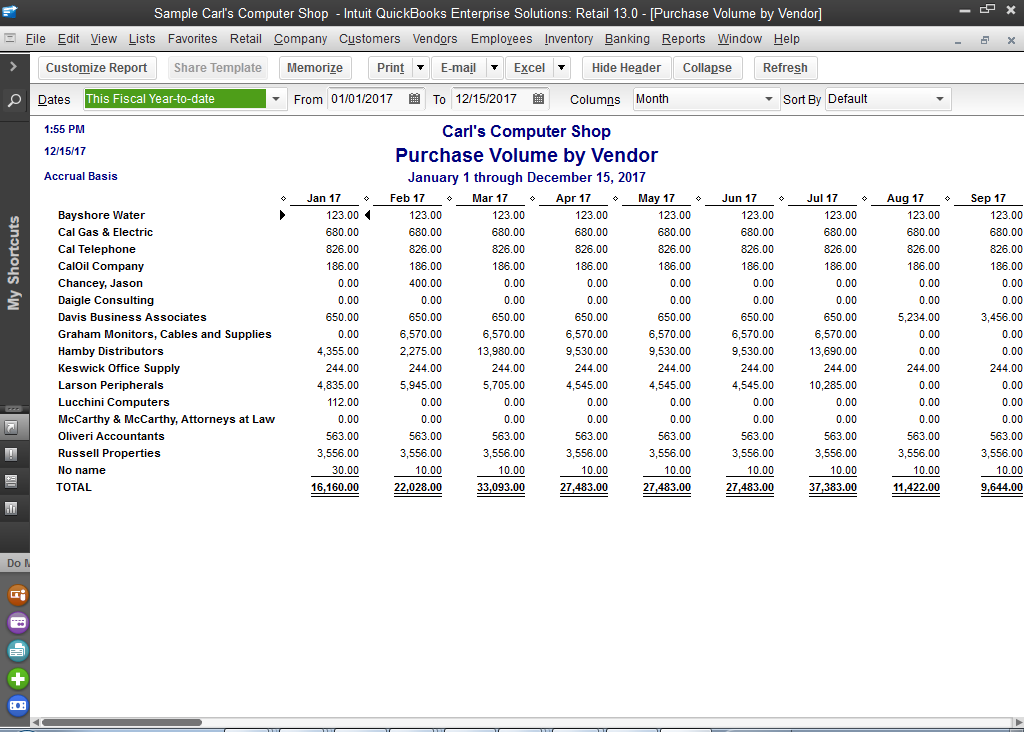Image resolution: width=1024 pixels, height=732 pixels.
Task: Click the From date field 01/01/2017
Action: tap(367, 99)
